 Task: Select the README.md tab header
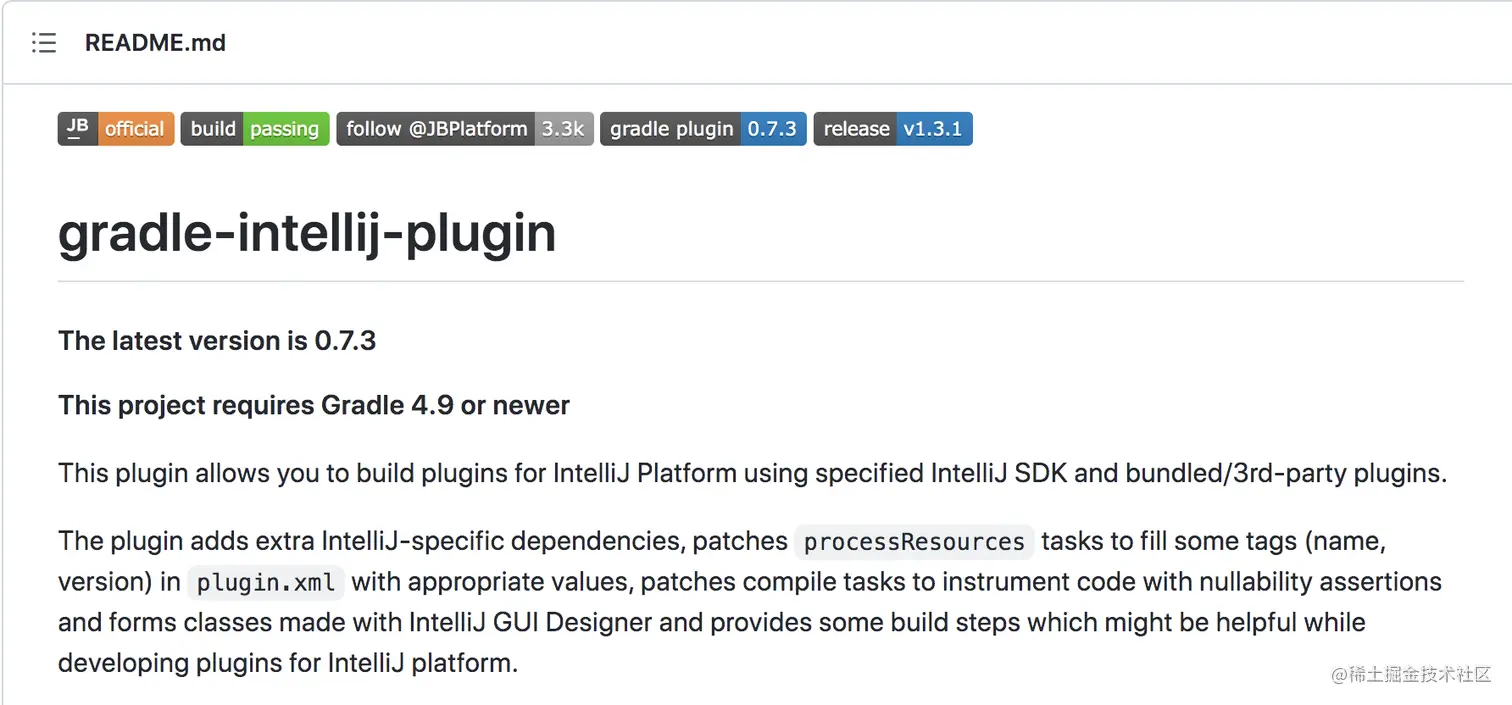click(x=155, y=43)
